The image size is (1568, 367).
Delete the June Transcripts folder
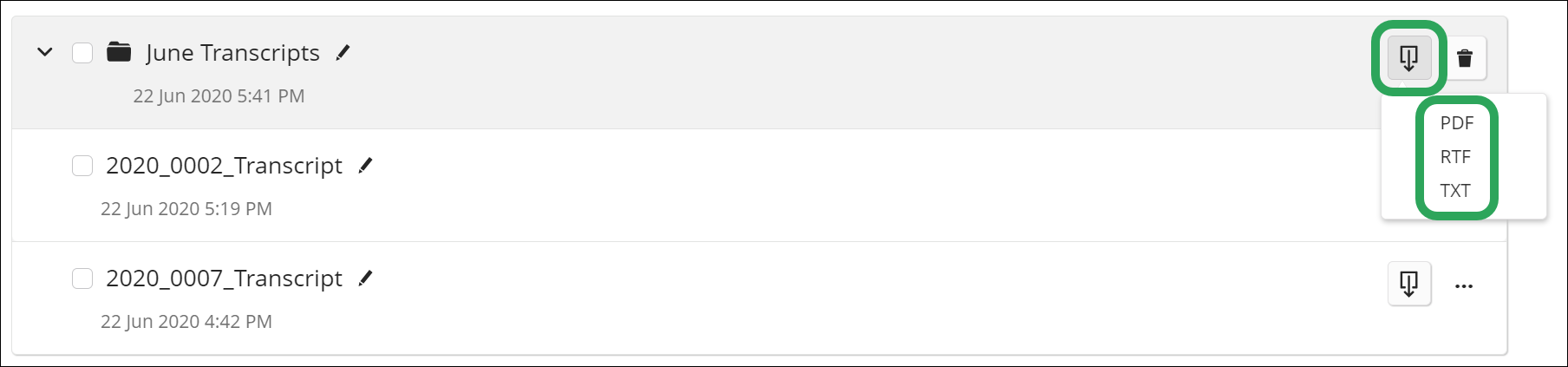(1465, 58)
